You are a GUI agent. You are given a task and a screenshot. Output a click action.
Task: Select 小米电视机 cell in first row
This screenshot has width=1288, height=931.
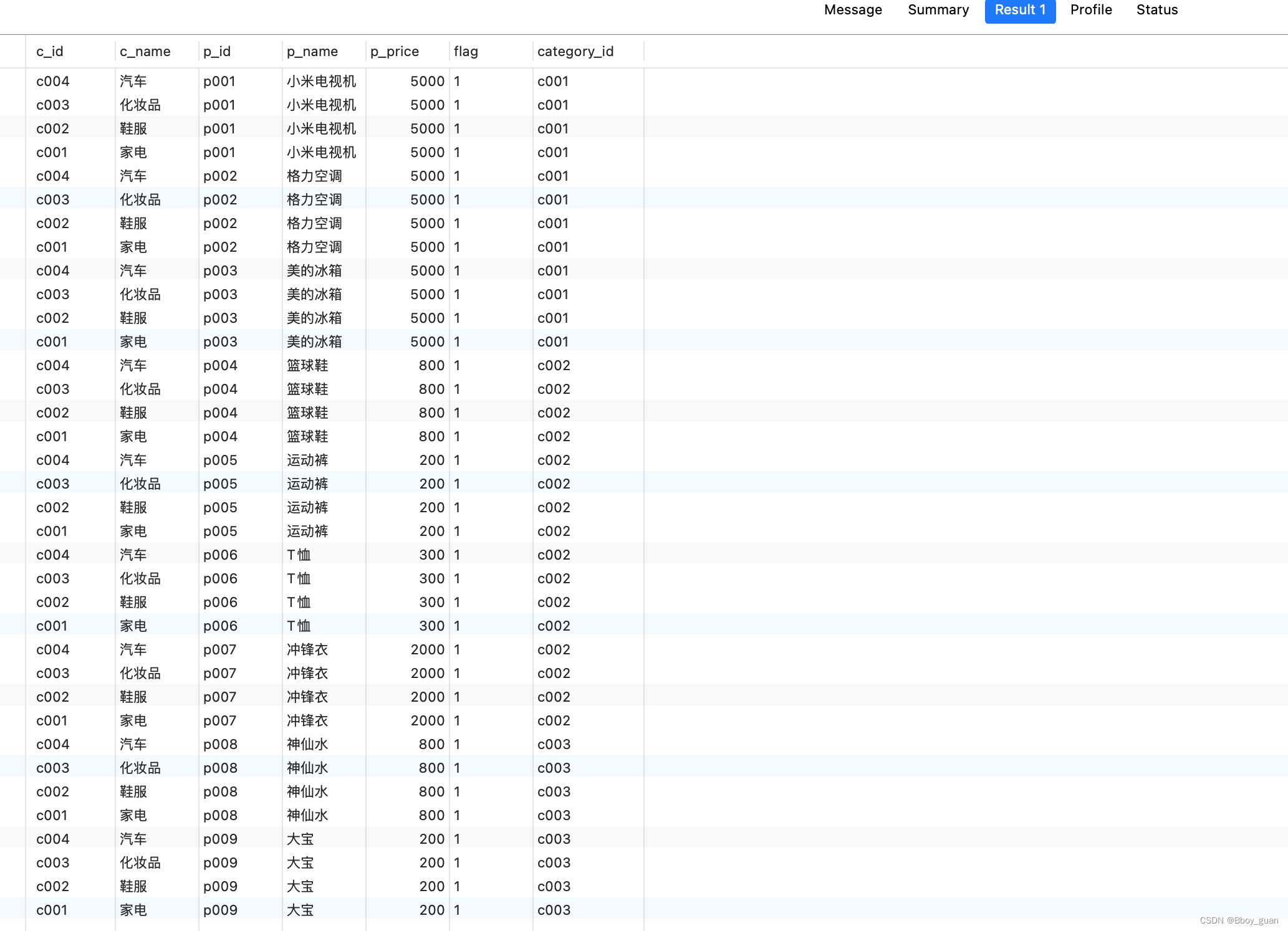pos(321,82)
